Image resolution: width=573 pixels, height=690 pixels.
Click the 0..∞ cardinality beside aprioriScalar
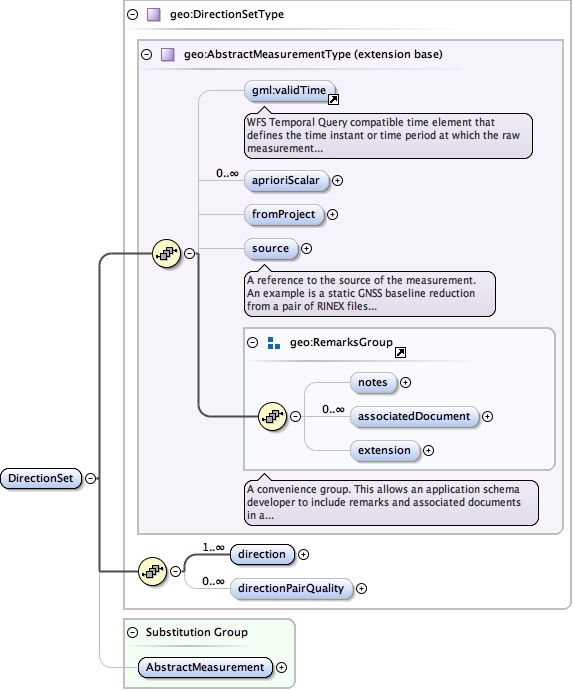[x=227, y=174]
